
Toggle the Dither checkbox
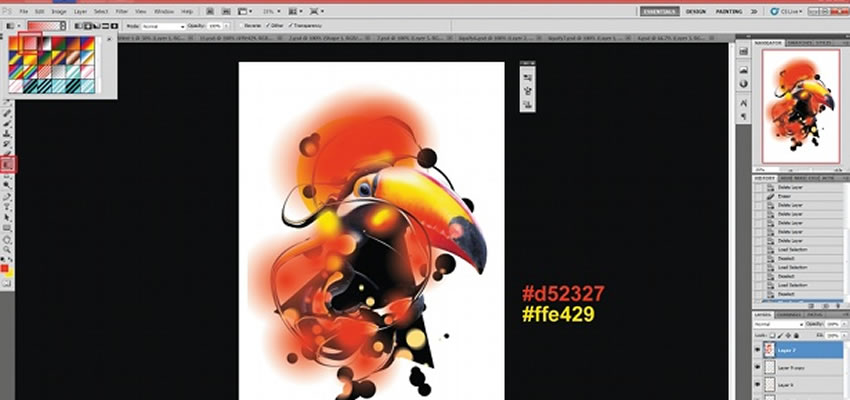267,26
